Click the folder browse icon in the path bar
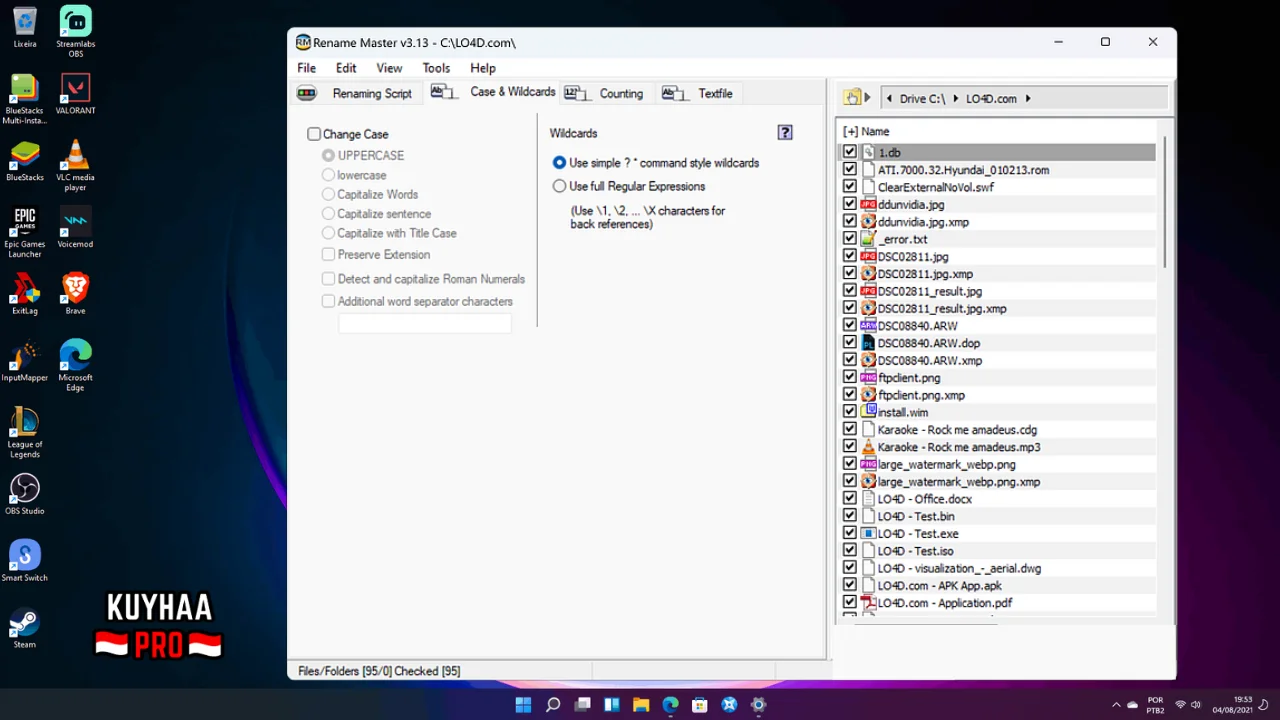This screenshot has width=1280, height=720. (852, 98)
